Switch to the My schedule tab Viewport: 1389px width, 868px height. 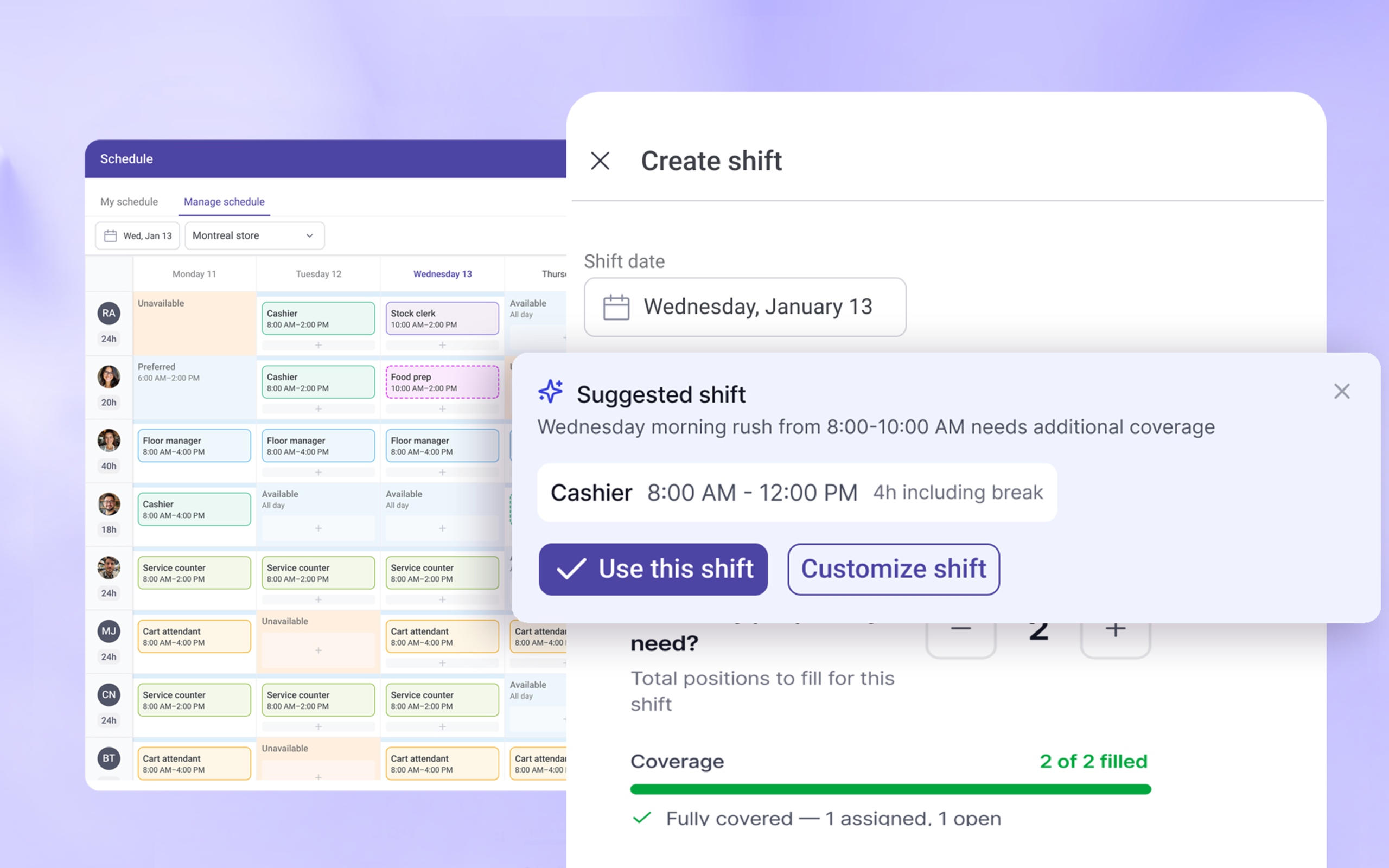tap(129, 202)
